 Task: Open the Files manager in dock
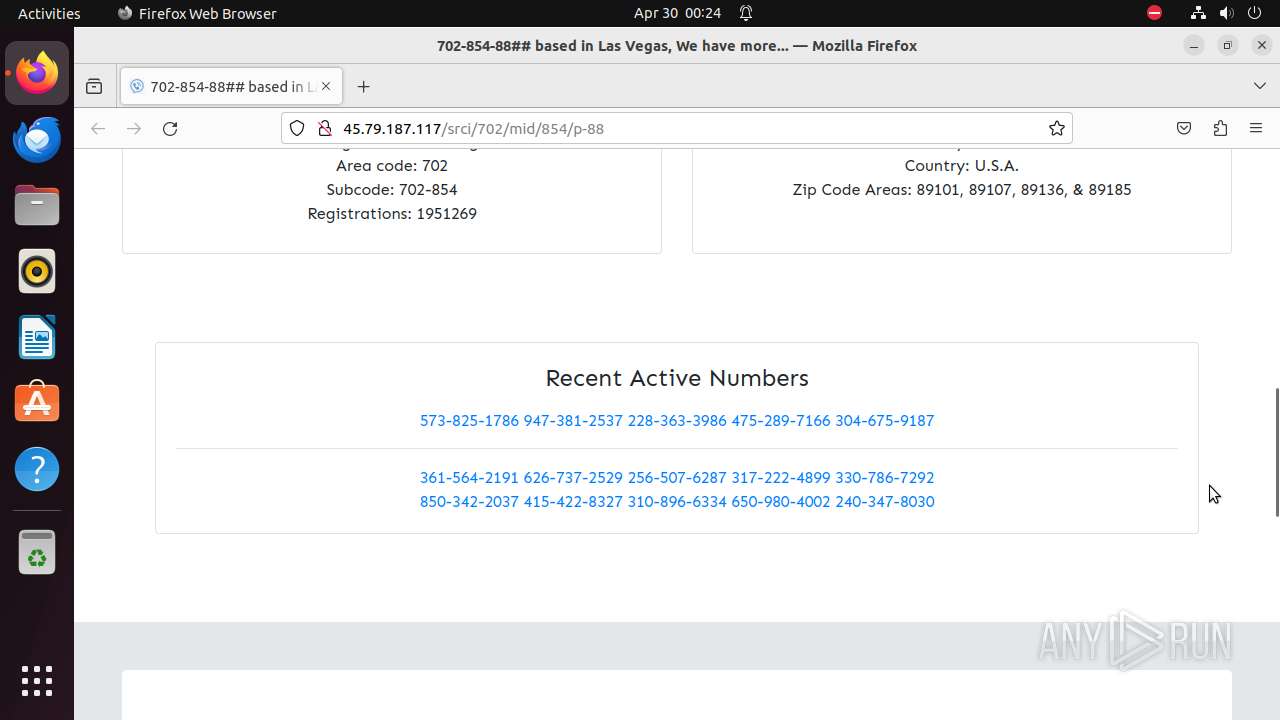(x=37, y=205)
